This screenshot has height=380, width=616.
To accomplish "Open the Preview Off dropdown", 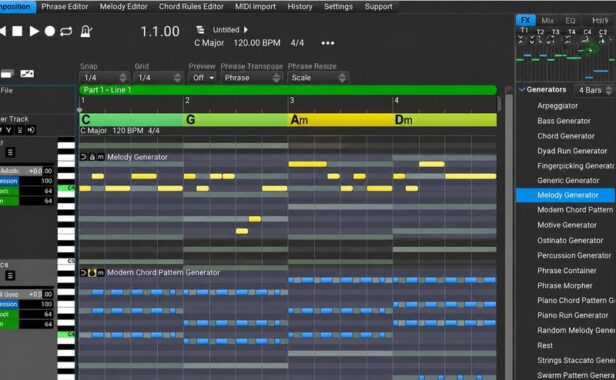I will pos(202,78).
